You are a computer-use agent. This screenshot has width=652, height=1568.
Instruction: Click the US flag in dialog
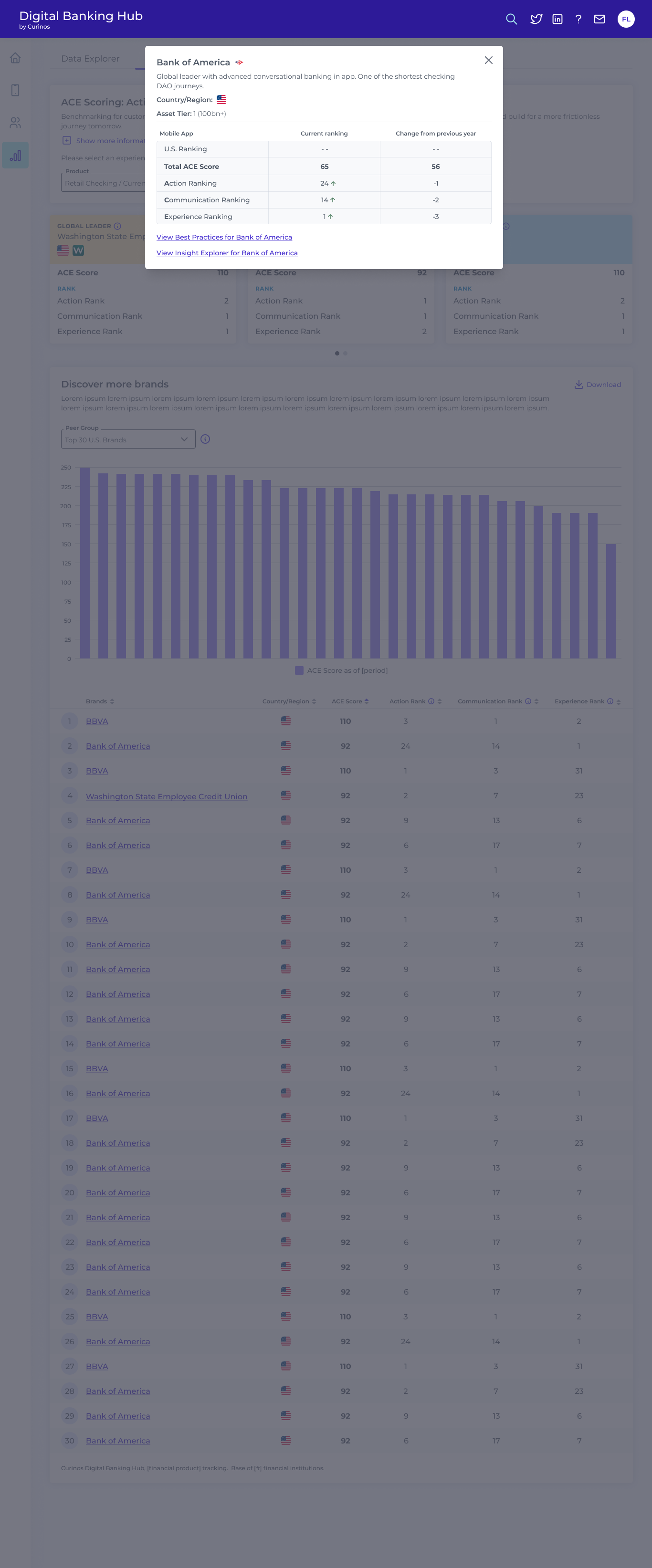(x=221, y=100)
